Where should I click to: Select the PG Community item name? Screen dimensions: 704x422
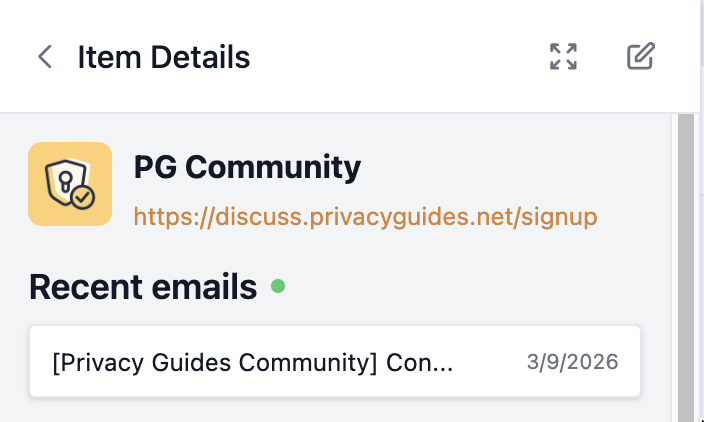coord(247,167)
